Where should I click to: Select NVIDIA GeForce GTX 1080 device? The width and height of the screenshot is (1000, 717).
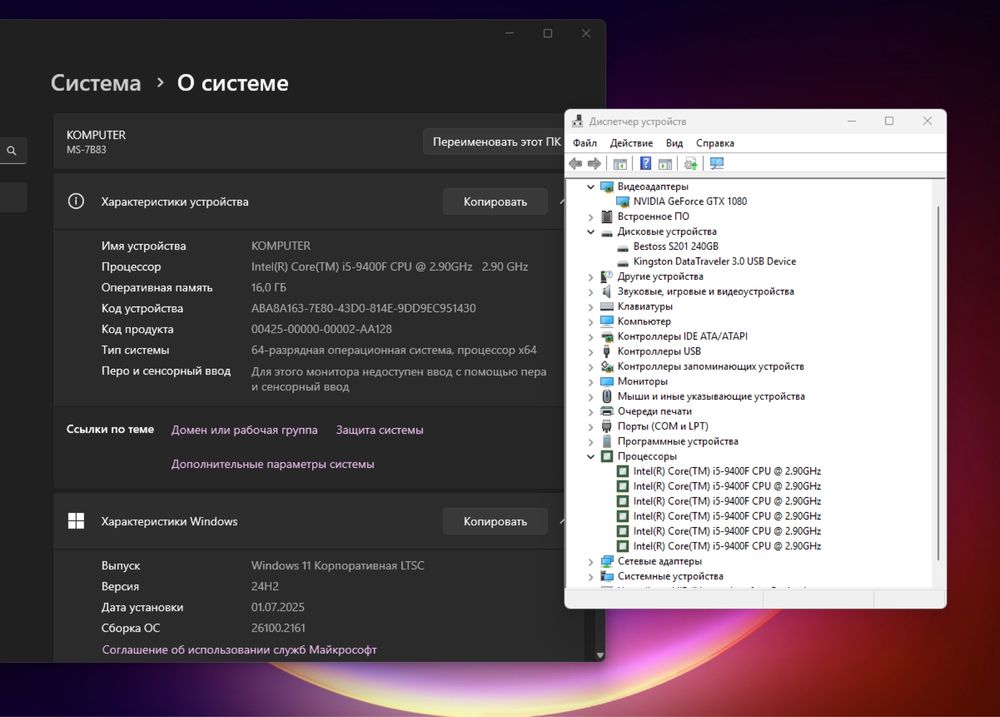pyautogui.click(x=689, y=202)
